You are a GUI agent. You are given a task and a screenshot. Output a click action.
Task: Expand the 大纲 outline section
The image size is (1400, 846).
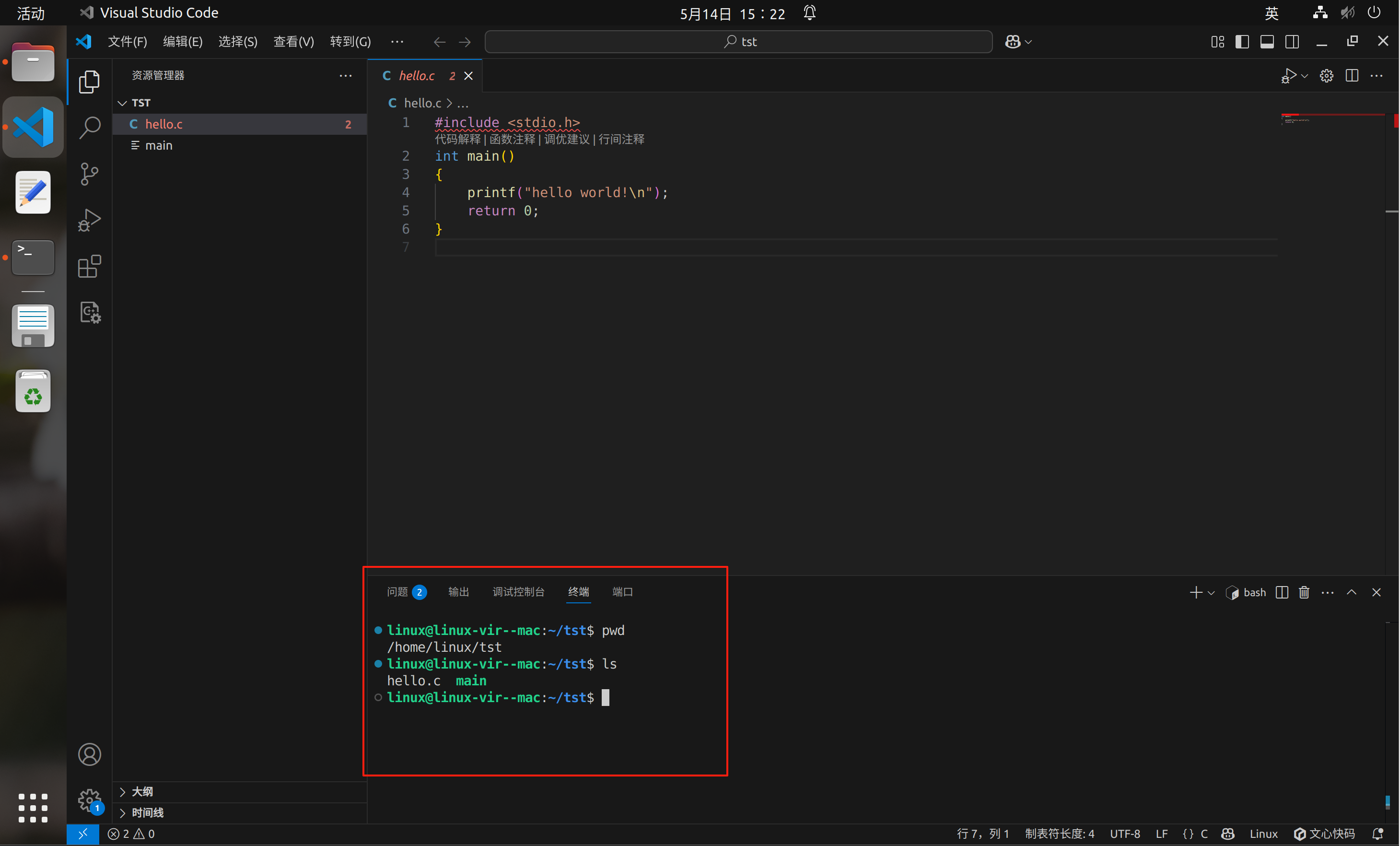(x=142, y=791)
